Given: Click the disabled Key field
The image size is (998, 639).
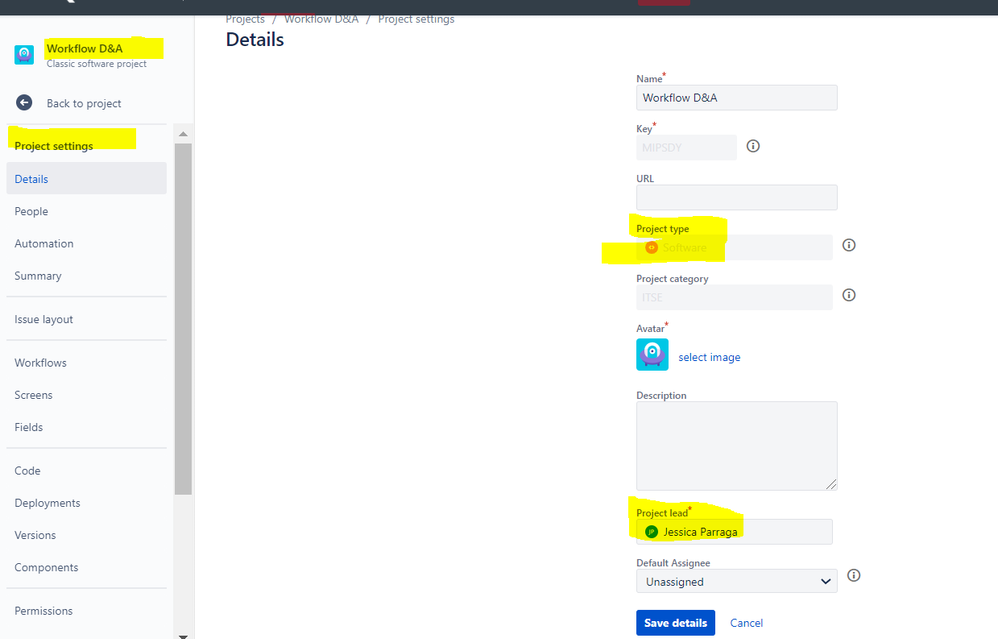Looking at the screenshot, I should [x=686, y=147].
